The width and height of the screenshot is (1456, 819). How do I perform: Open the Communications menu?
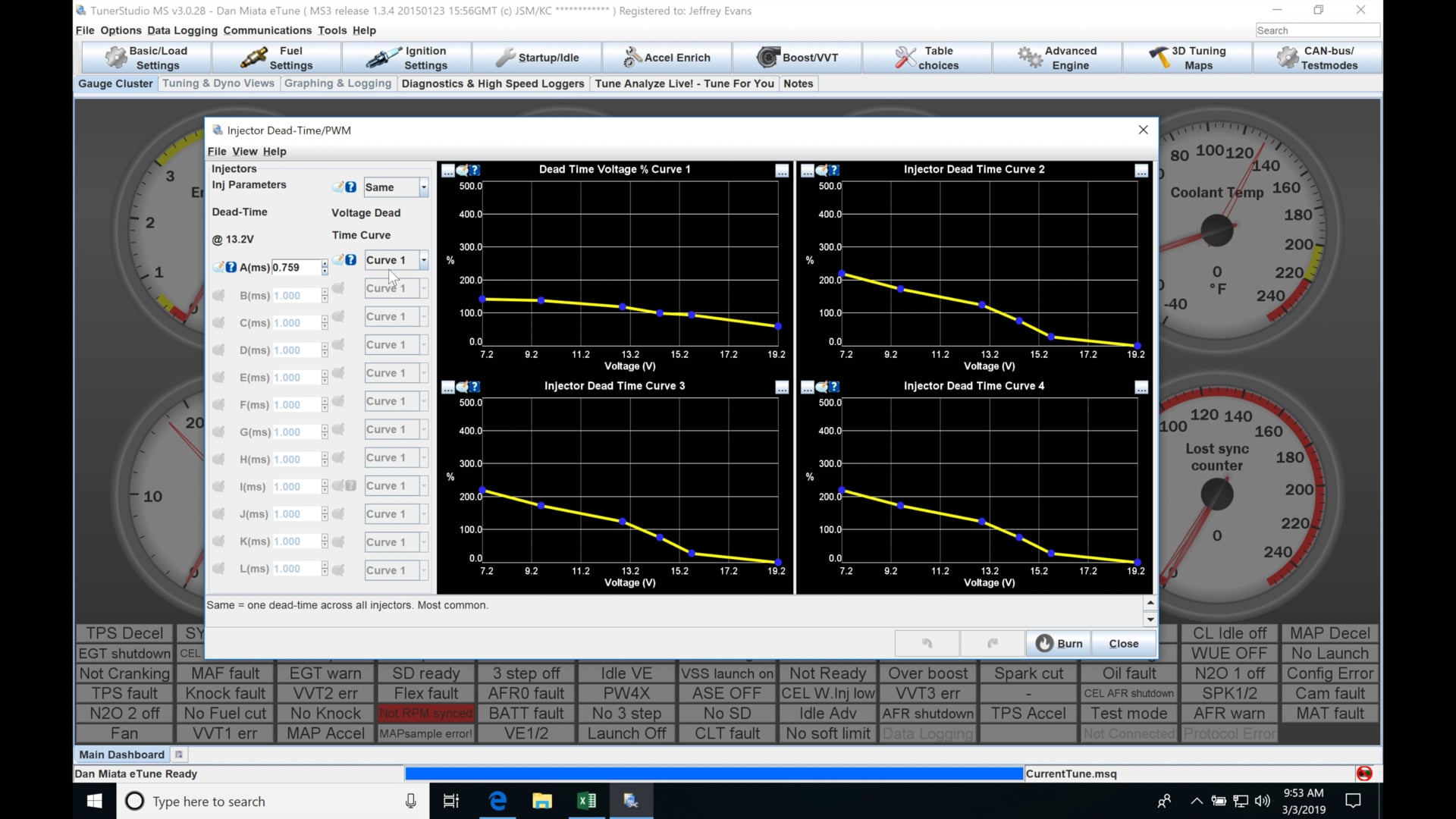coord(267,30)
